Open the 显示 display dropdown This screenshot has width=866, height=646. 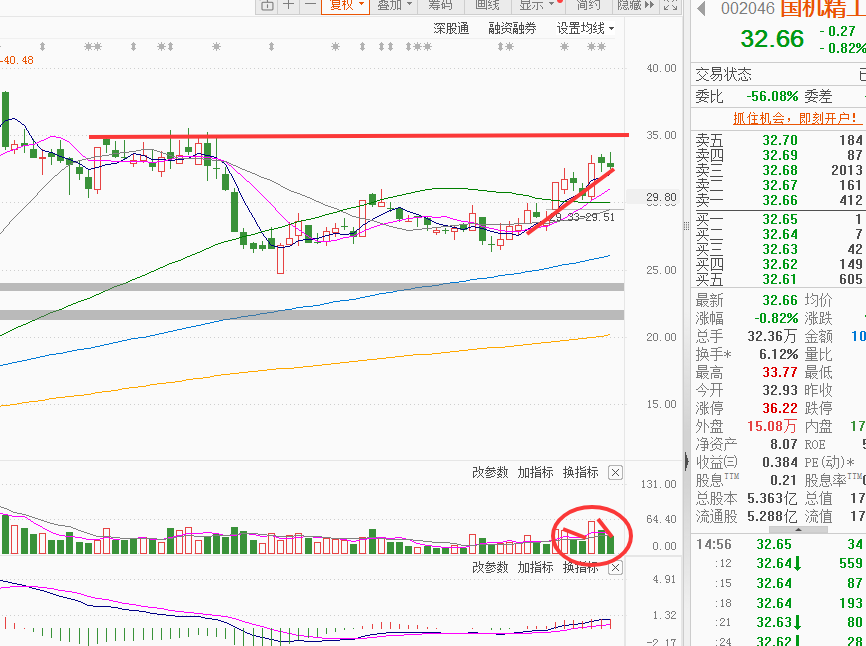(x=537, y=6)
